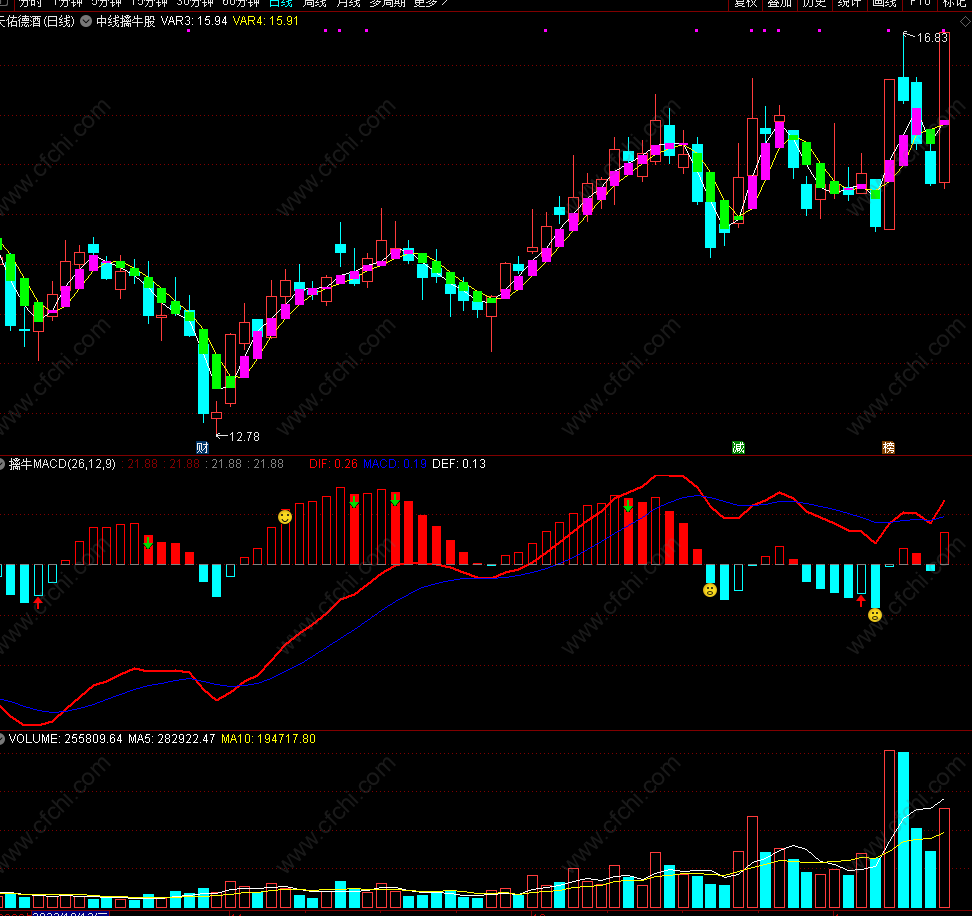Click the 叠加 button

tap(779, 3)
